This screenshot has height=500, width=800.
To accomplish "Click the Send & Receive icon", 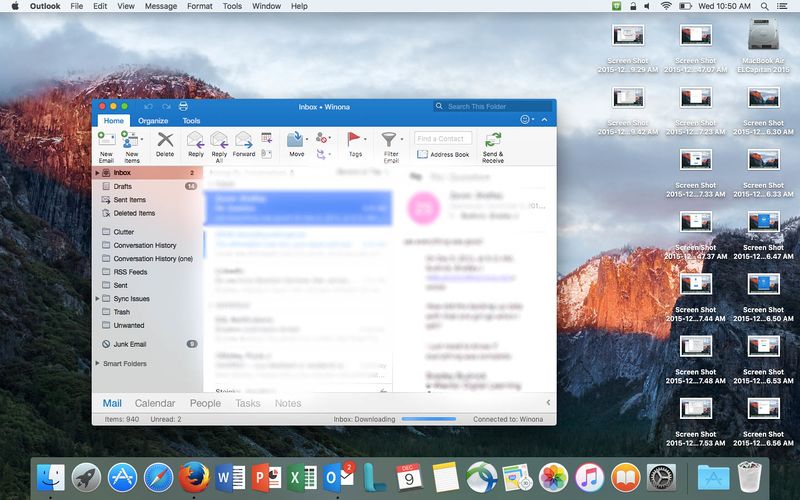I will point(493,140).
